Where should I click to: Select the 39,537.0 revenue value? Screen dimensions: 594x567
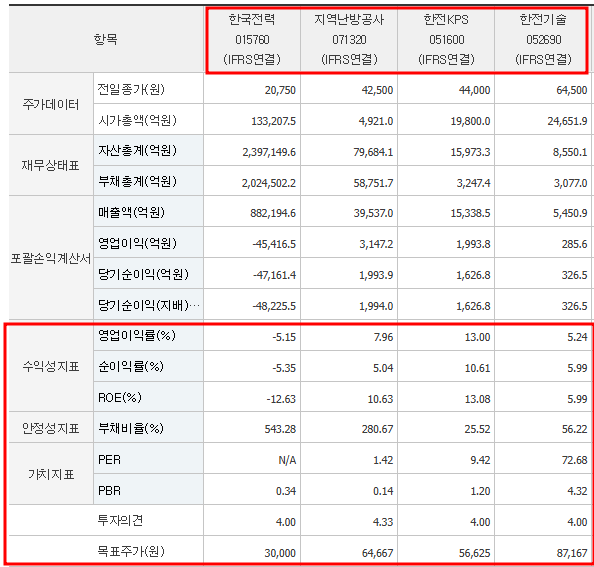click(x=373, y=213)
